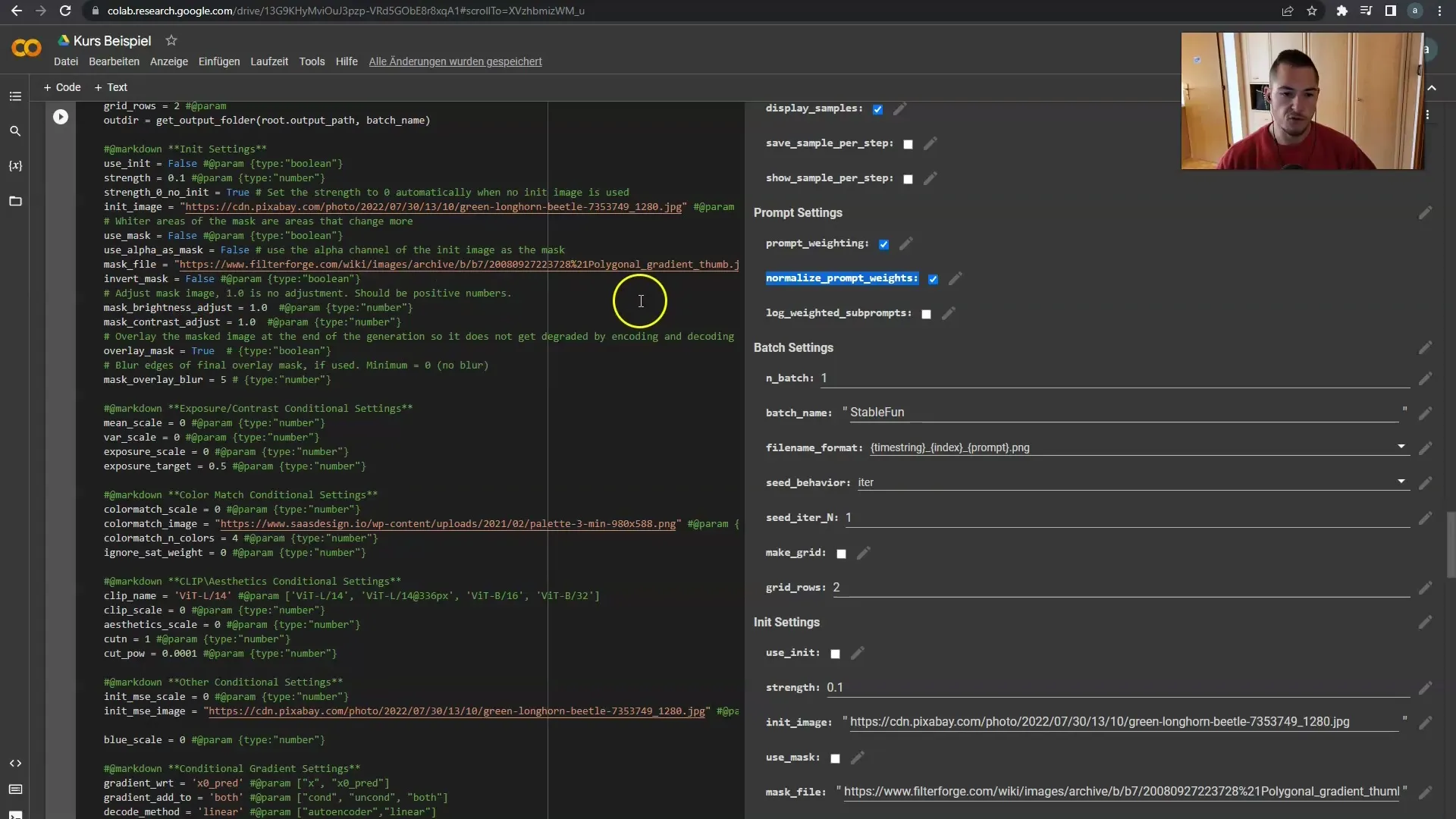The width and height of the screenshot is (1456, 819).
Task: Click the Alle Änderungen wurden gespeichert link
Action: click(x=455, y=61)
